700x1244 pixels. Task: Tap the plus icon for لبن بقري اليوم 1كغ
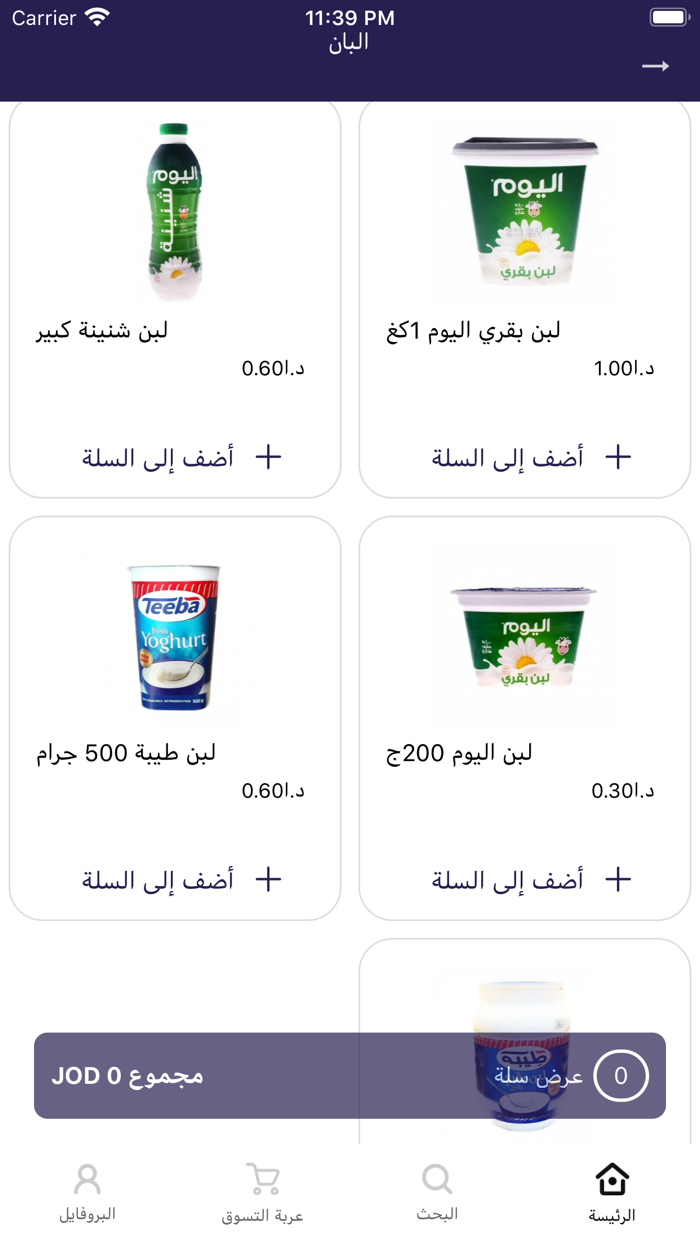pos(617,456)
